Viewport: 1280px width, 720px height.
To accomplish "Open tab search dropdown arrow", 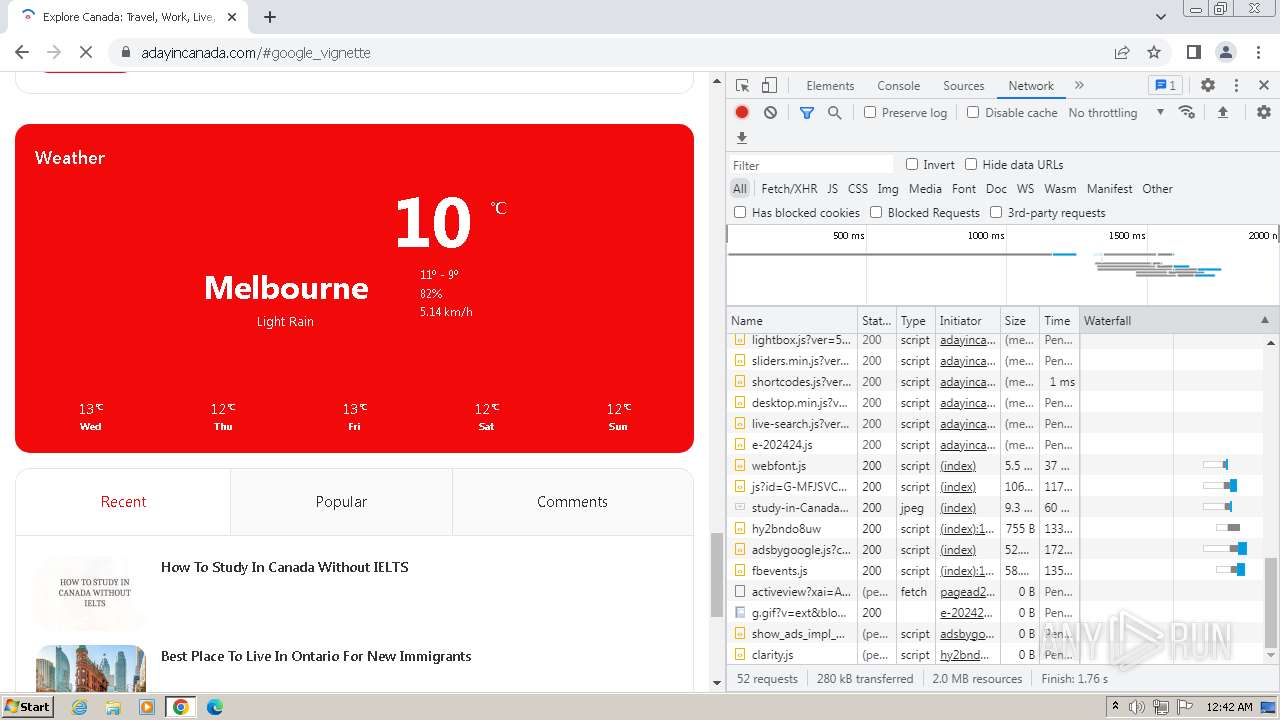I will click(1161, 16).
